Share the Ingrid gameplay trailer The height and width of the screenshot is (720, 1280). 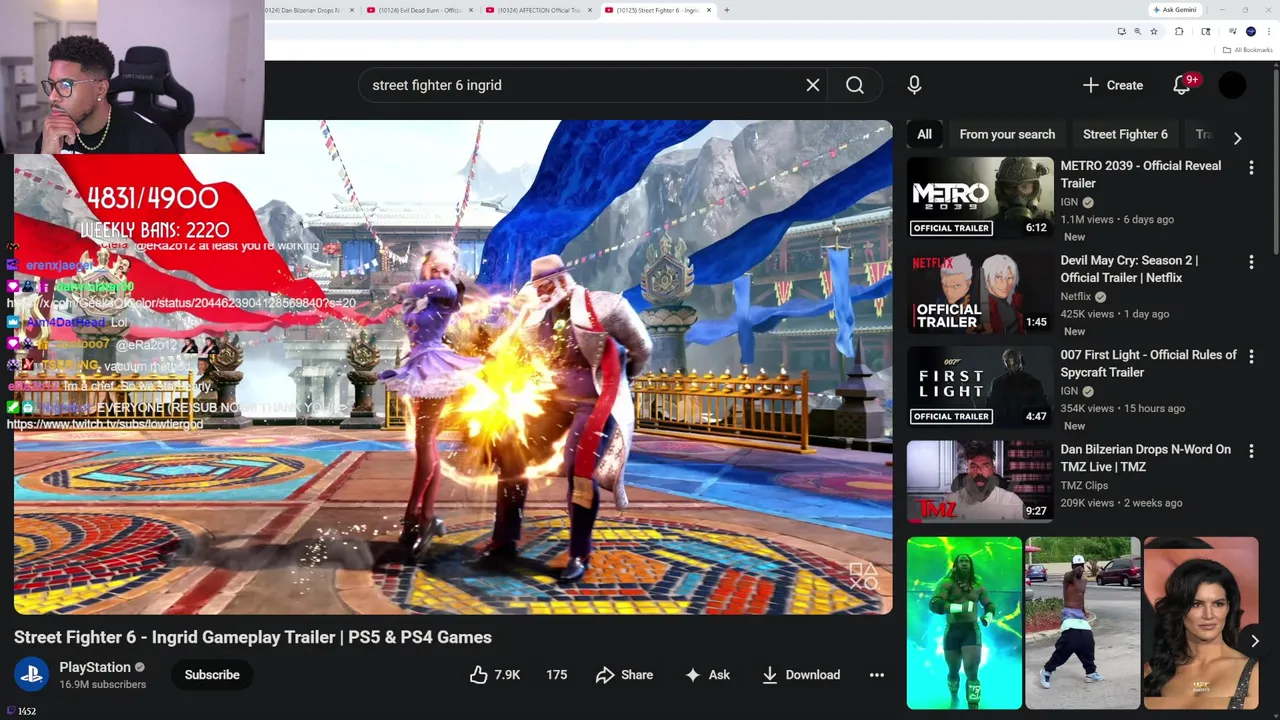click(x=624, y=675)
